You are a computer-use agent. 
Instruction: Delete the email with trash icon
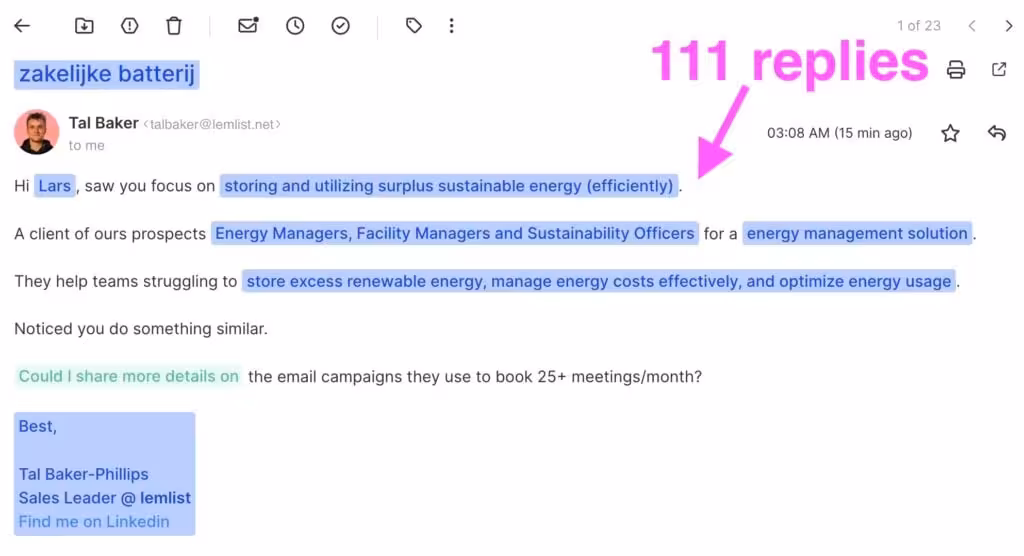click(x=174, y=26)
